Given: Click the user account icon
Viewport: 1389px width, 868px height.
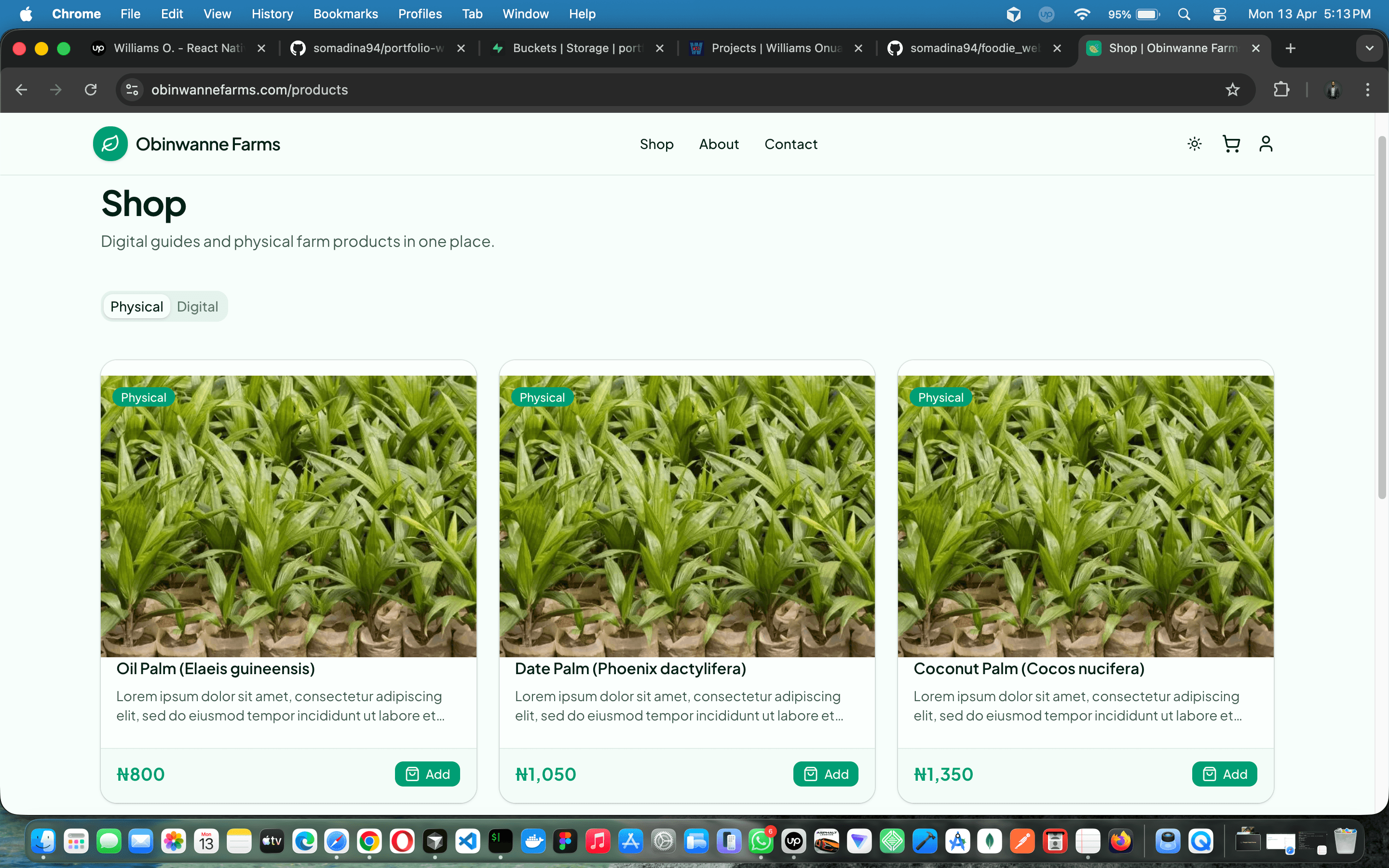Looking at the screenshot, I should coord(1266,144).
